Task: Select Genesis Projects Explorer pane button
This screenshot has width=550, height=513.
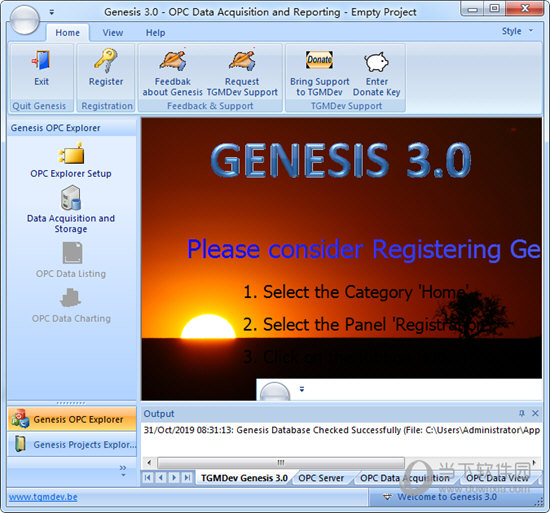Action: tap(72, 444)
